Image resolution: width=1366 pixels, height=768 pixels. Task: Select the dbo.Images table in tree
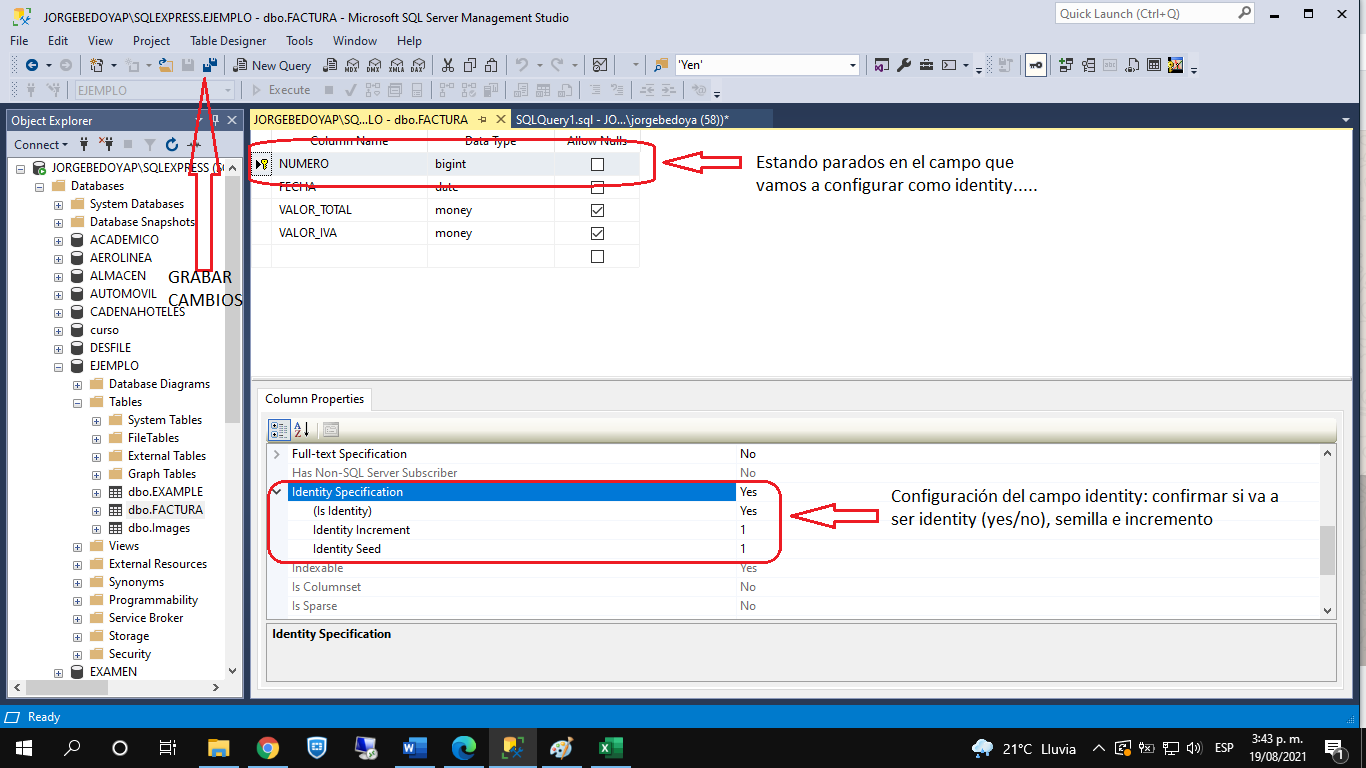tap(158, 528)
